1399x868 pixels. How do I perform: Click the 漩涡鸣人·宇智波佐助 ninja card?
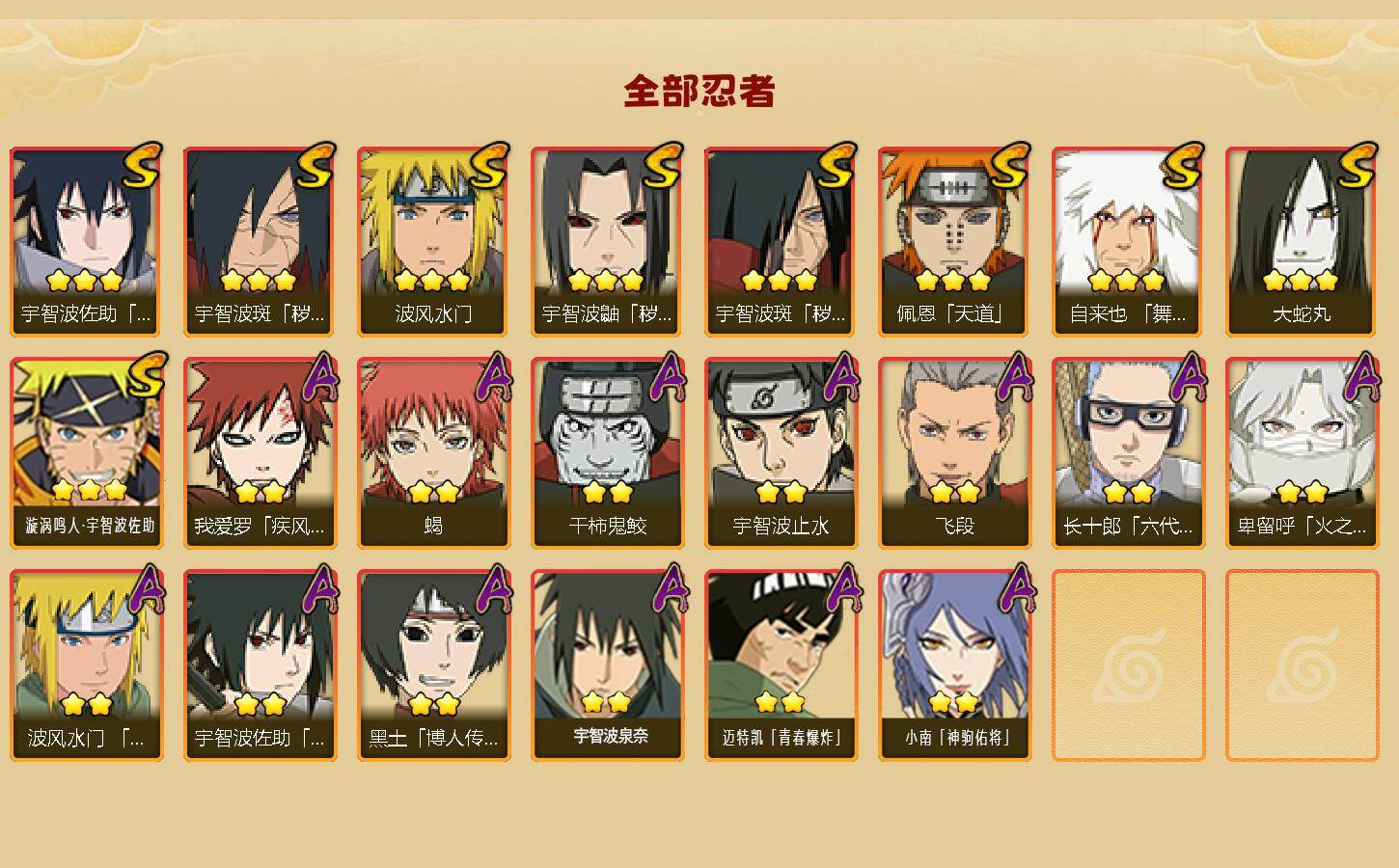pyautogui.click(x=87, y=452)
